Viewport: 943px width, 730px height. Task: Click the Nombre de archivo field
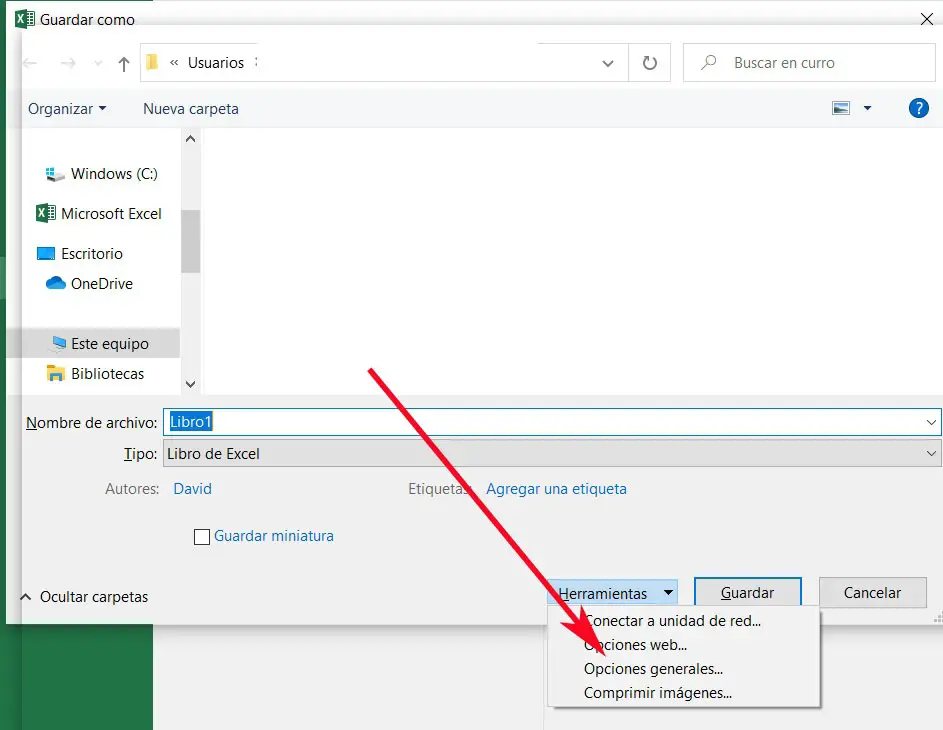tap(551, 422)
